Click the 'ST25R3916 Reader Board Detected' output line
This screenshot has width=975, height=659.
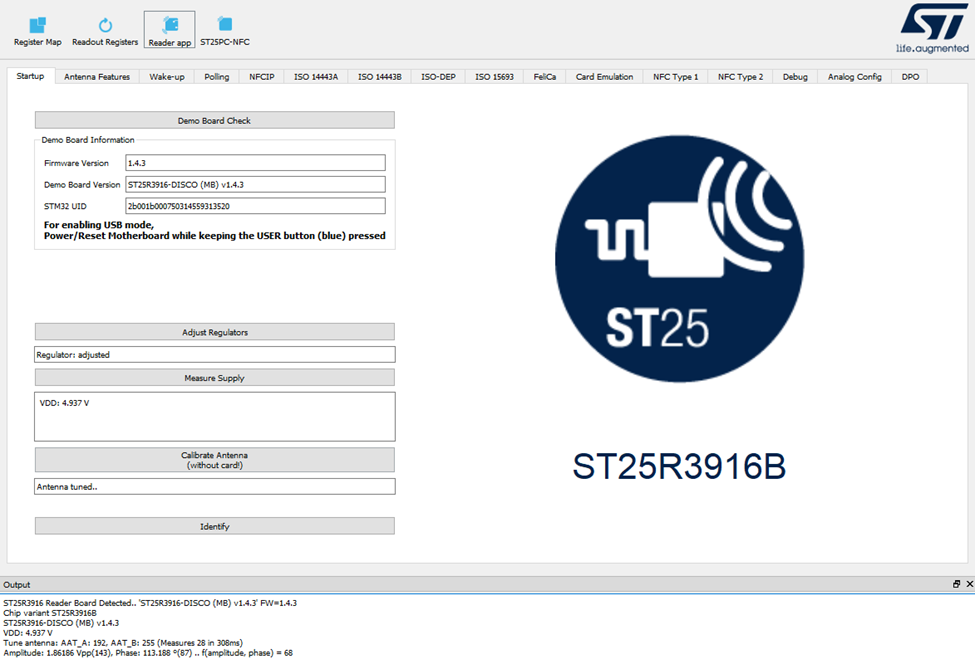point(150,603)
